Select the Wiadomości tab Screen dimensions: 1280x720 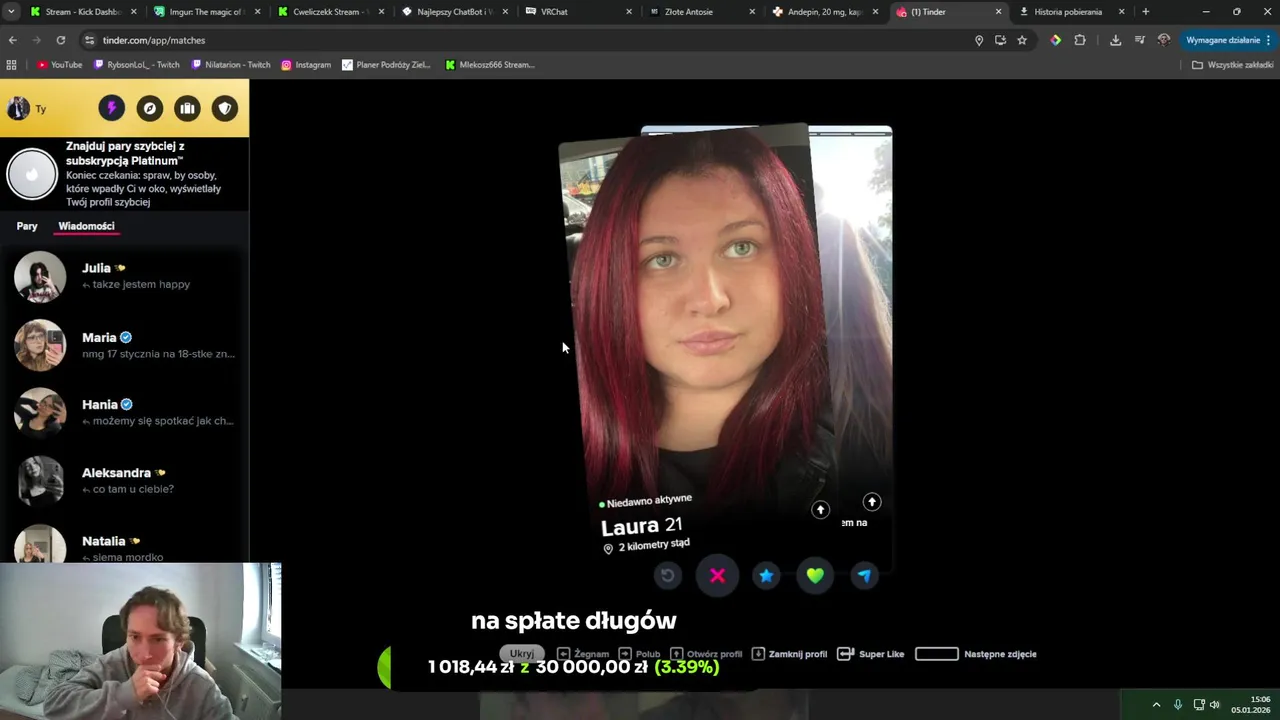click(x=86, y=226)
